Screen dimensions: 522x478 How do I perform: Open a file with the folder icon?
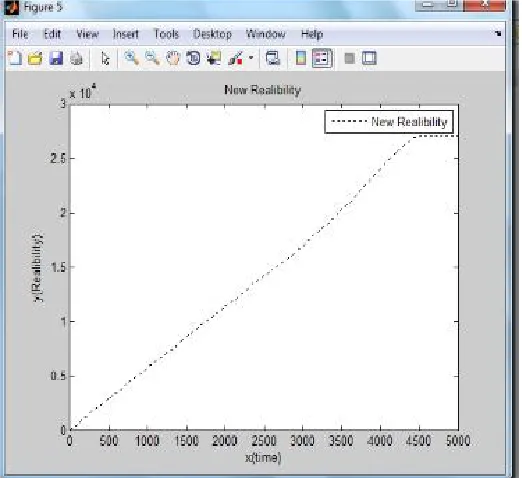point(35,59)
